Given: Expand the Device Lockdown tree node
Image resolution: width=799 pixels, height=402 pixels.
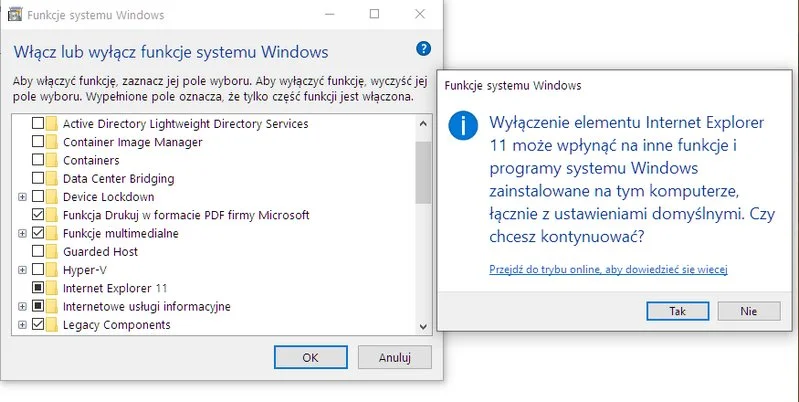Looking at the screenshot, I should (22, 197).
